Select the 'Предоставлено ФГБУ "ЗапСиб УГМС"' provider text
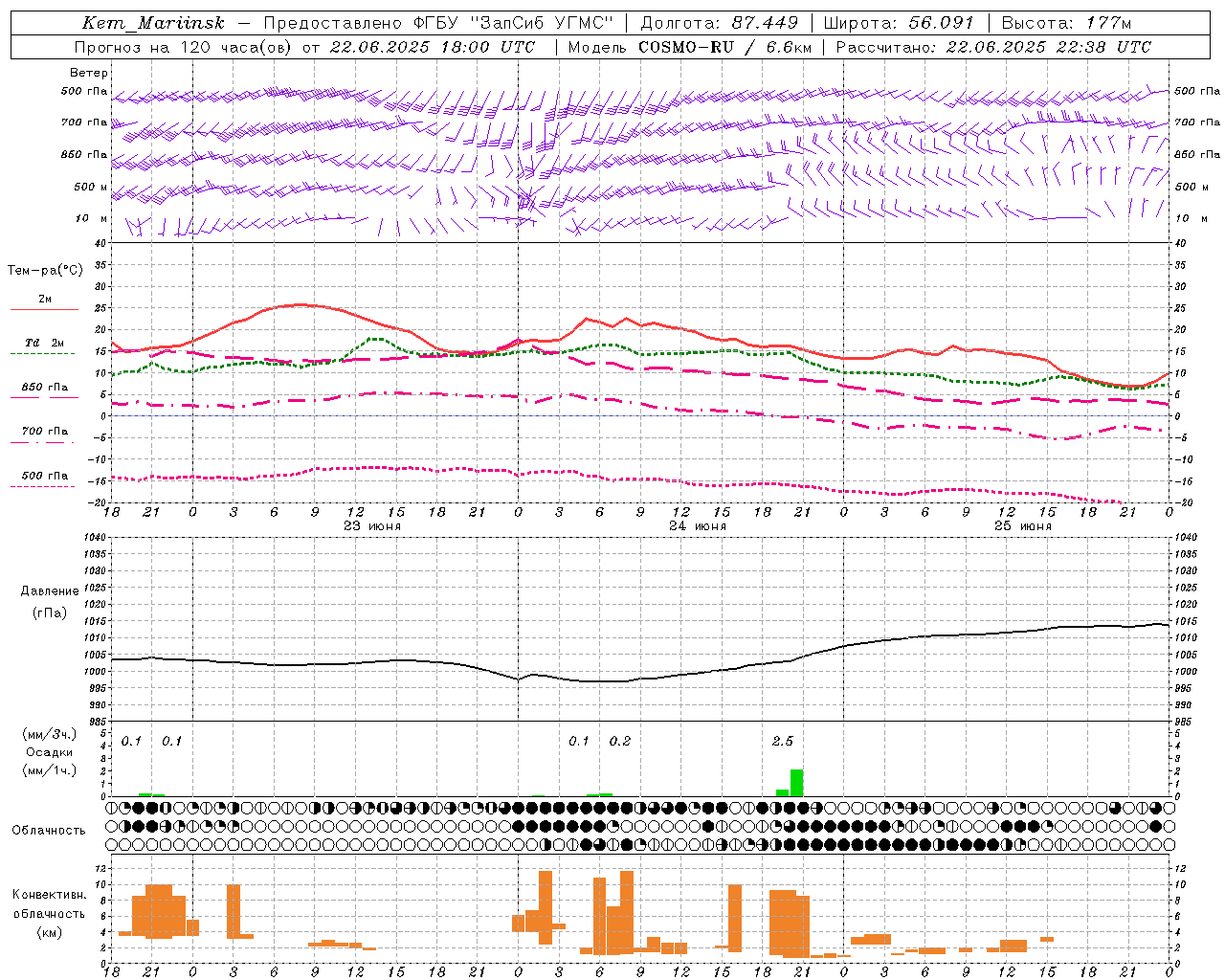Viewport: 1225px width, 980px height. pyautogui.click(x=437, y=23)
